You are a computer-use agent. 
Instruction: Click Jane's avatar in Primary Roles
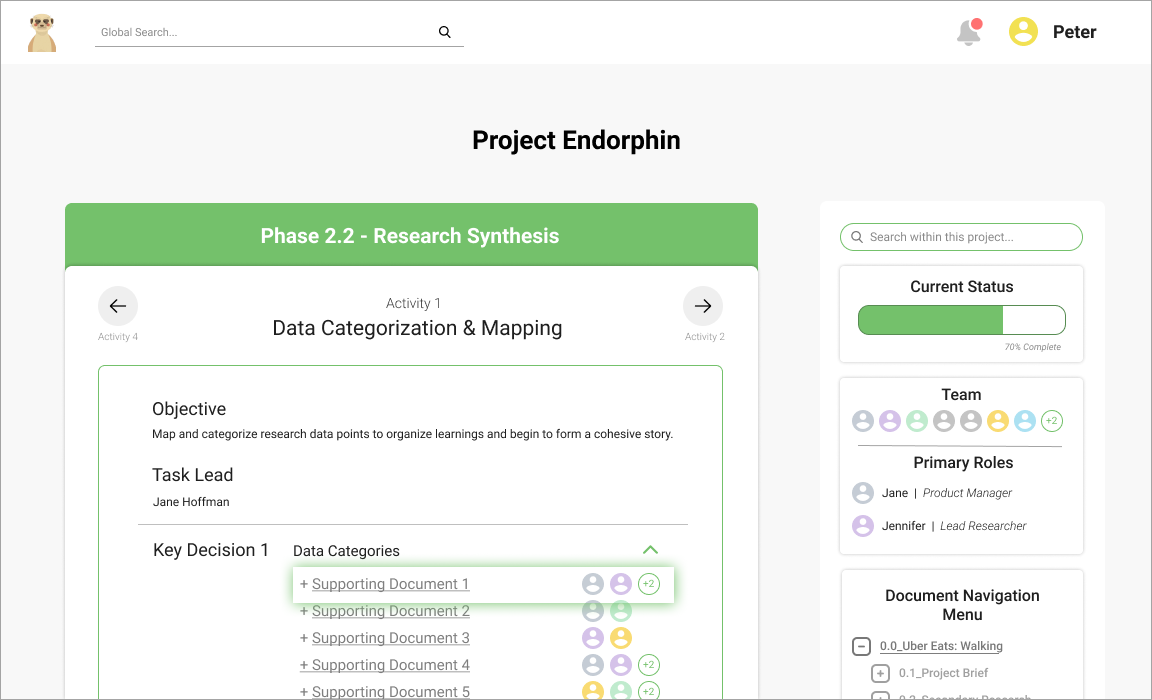[x=863, y=493]
